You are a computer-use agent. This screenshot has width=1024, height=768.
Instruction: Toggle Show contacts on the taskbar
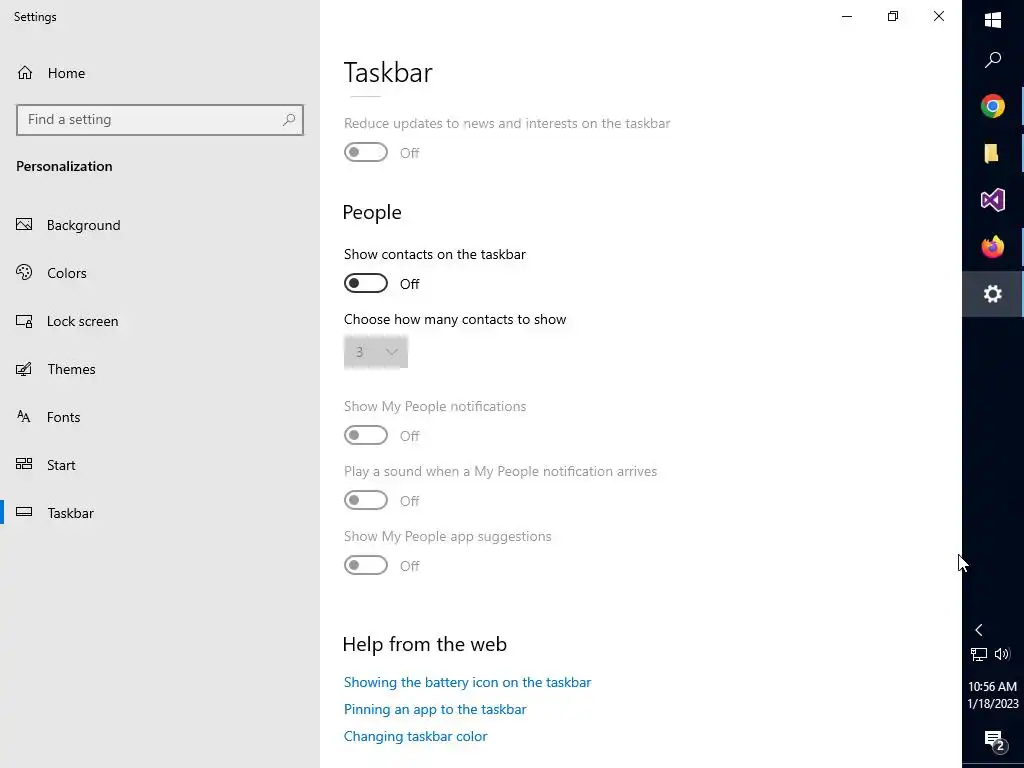tap(366, 284)
